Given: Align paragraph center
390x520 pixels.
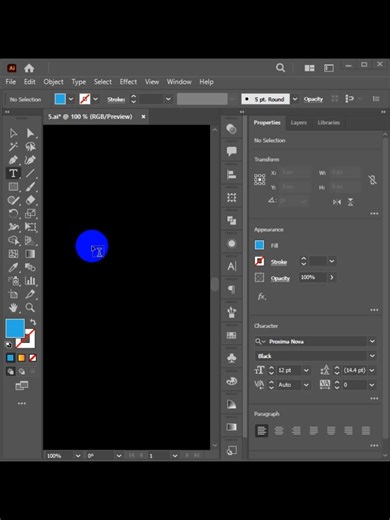Looking at the screenshot, I should click(279, 431).
